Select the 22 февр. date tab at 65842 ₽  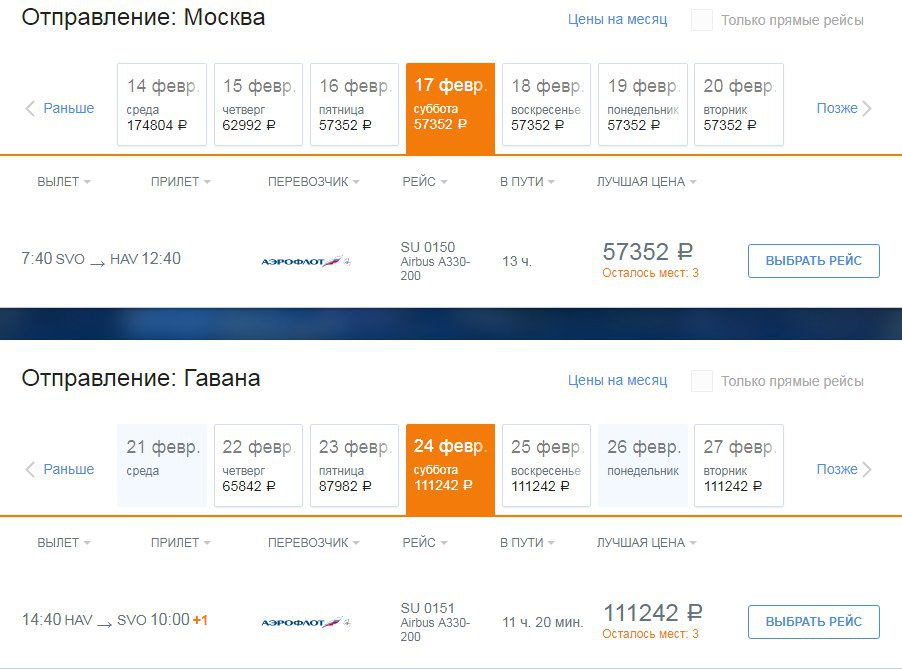point(258,465)
